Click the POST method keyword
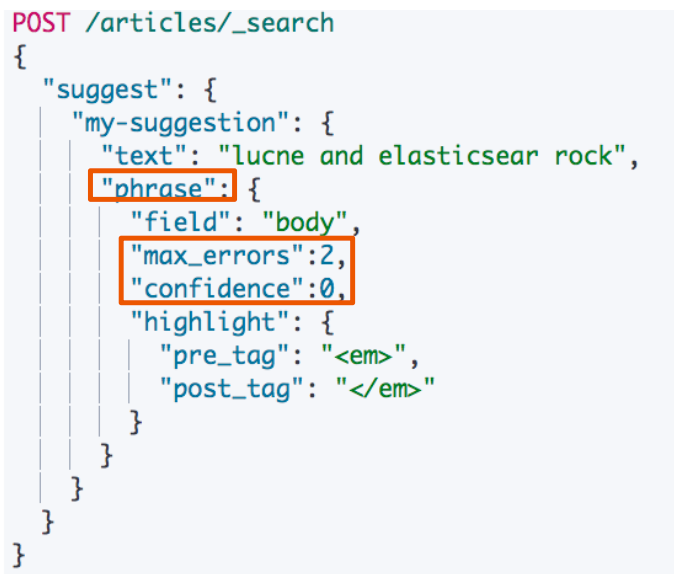Image resolution: width=674 pixels, height=574 pixels. tap(42, 22)
